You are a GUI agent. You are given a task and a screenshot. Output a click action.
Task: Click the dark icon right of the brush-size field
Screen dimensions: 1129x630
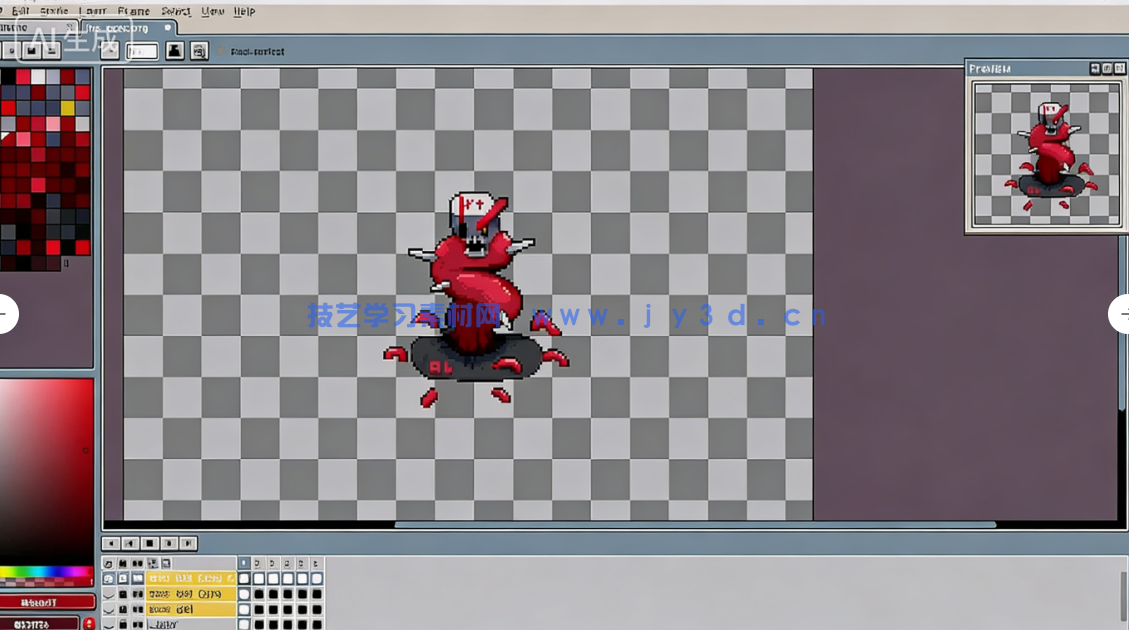175,50
